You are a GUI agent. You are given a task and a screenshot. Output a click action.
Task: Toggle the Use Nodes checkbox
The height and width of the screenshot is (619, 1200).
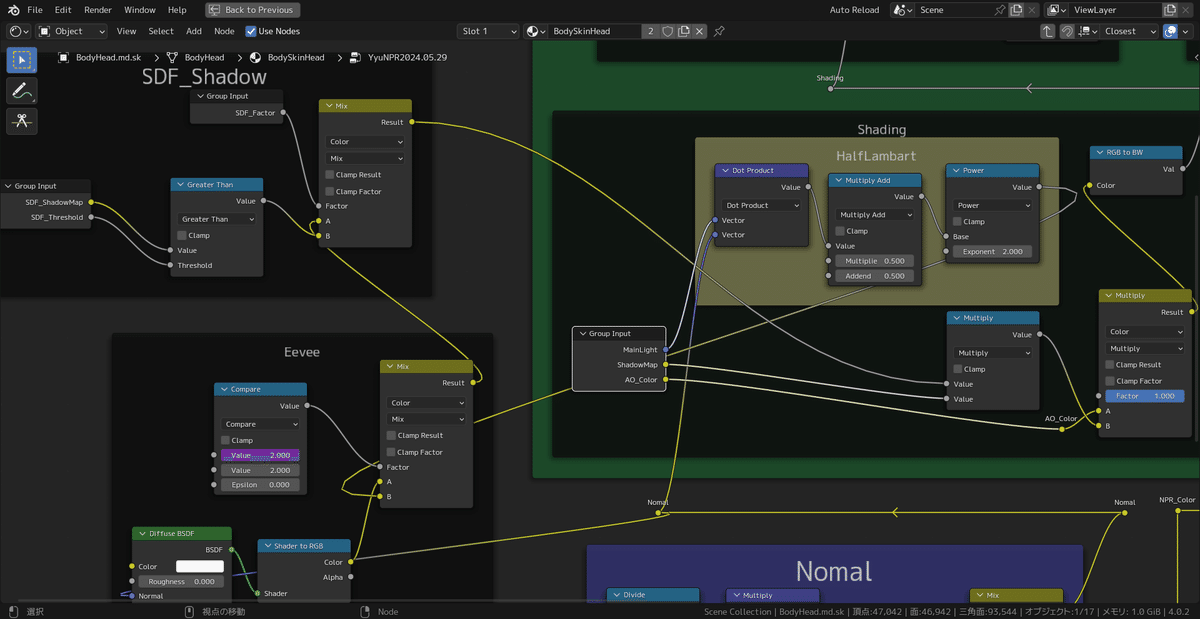point(250,31)
